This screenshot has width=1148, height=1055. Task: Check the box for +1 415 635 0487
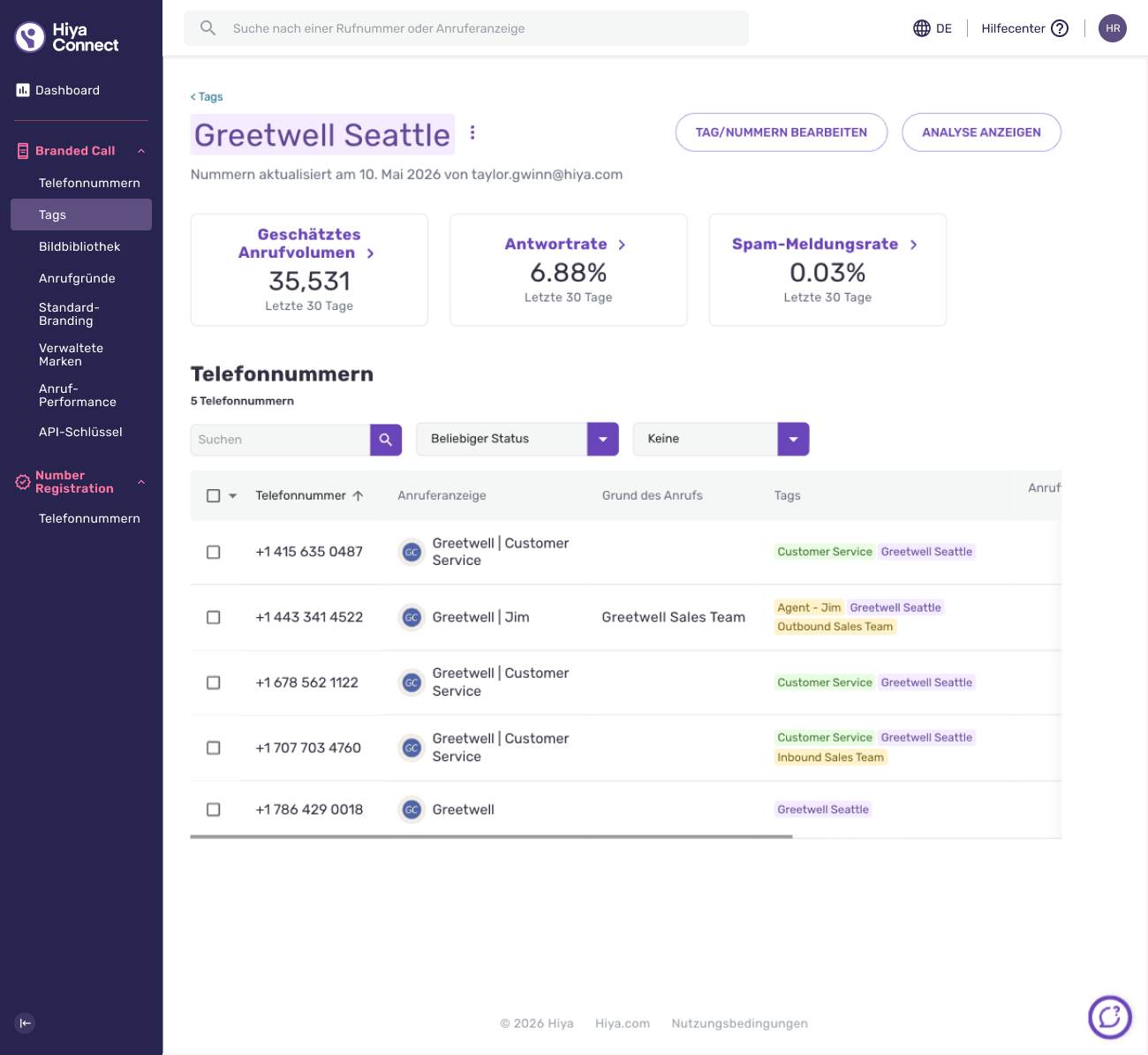pyautogui.click(x=213, y=552)
